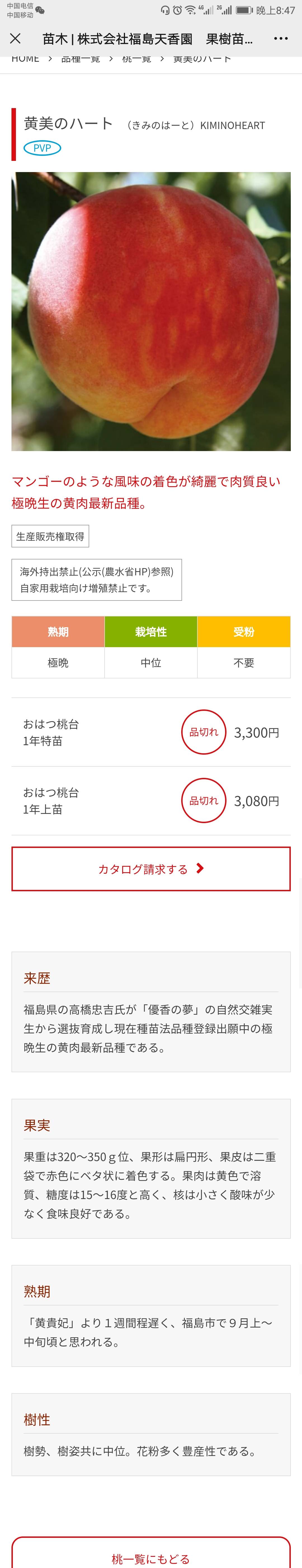Click カタログ請求する button
Image resolution: width=302 pixels, height=1568 pixels.
[151, 869]
